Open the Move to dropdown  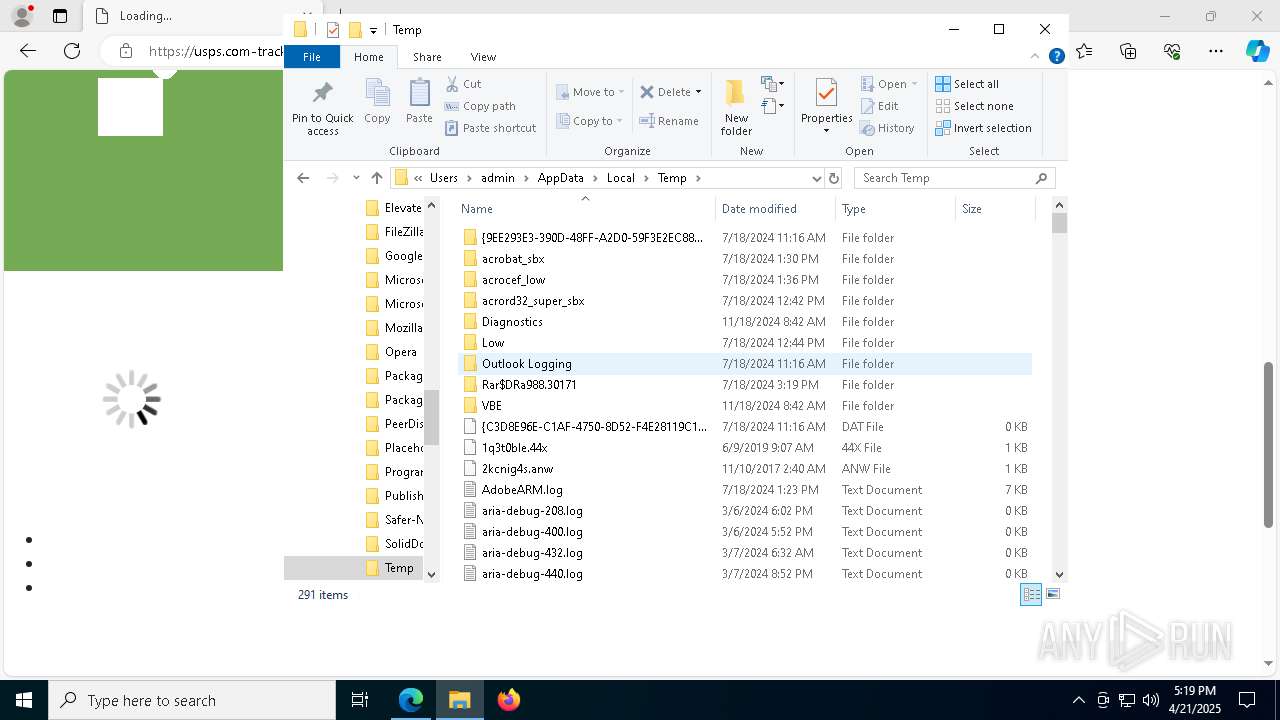(x=590, y=92)
